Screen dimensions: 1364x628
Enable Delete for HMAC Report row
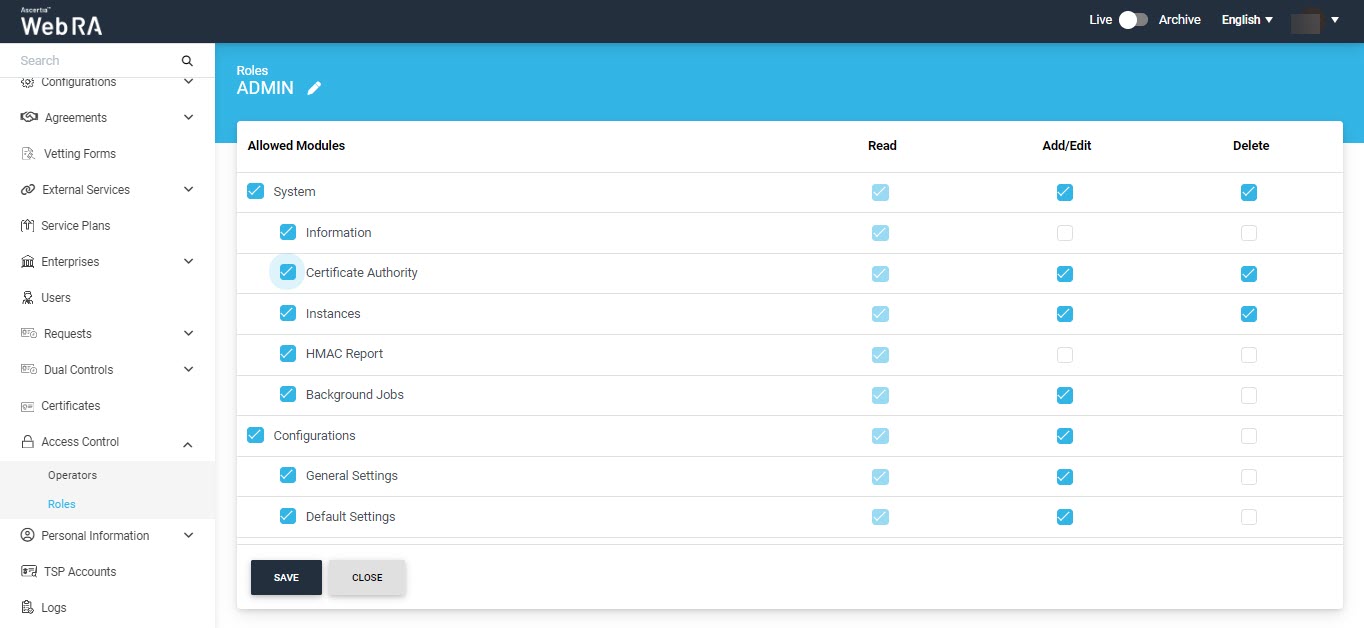click(x=1249, y=355)
